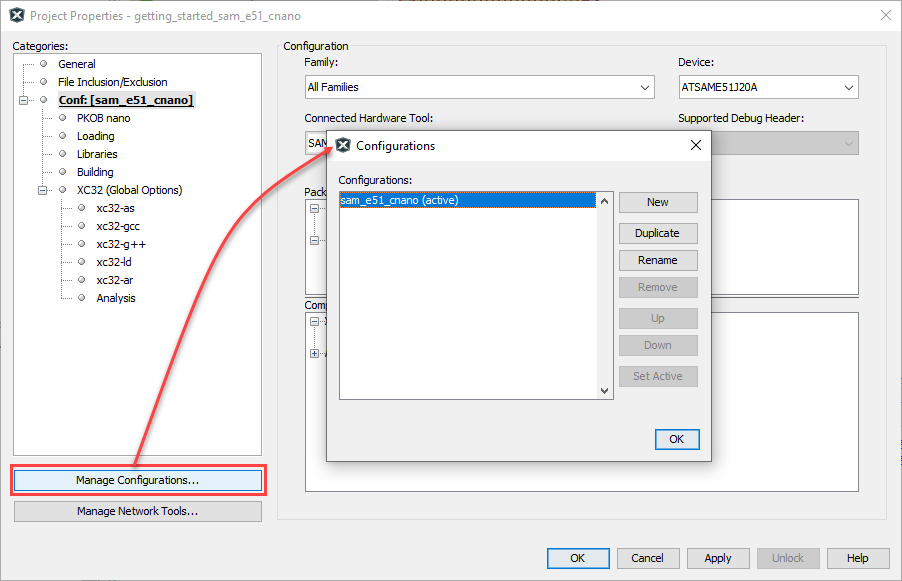The height and width of the screenshot is (581, 902).
Task: Click Apply in Project Properties
Action: coord(717,558)
